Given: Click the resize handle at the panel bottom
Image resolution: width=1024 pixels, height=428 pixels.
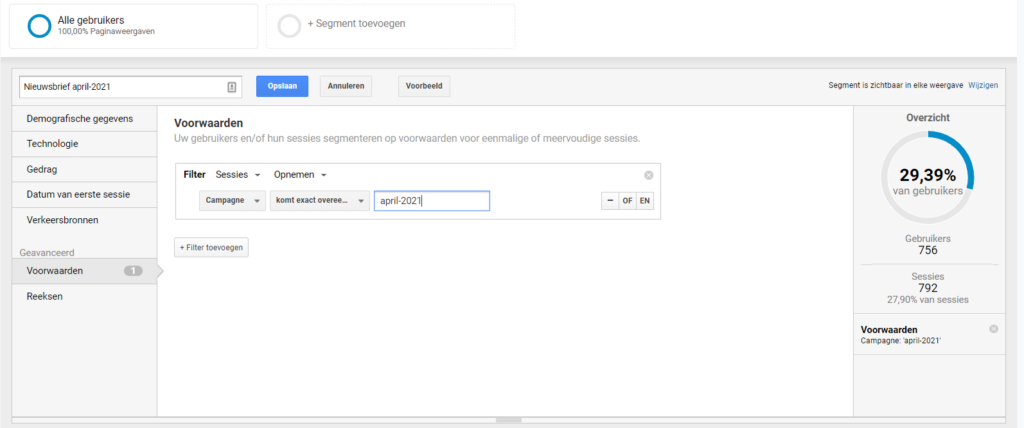Looking at the screenshot, I should click(x=509, y=420).
